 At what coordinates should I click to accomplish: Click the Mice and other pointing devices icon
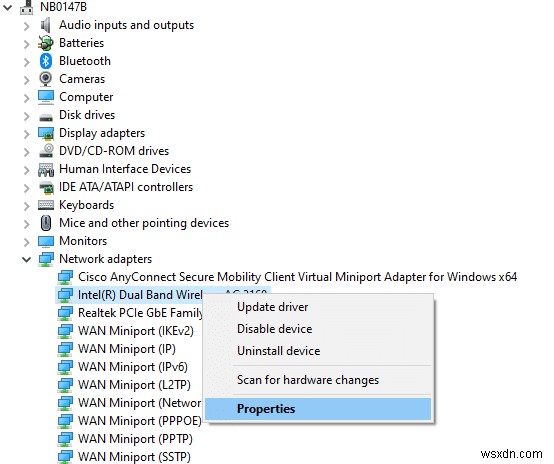pos(46,223)
